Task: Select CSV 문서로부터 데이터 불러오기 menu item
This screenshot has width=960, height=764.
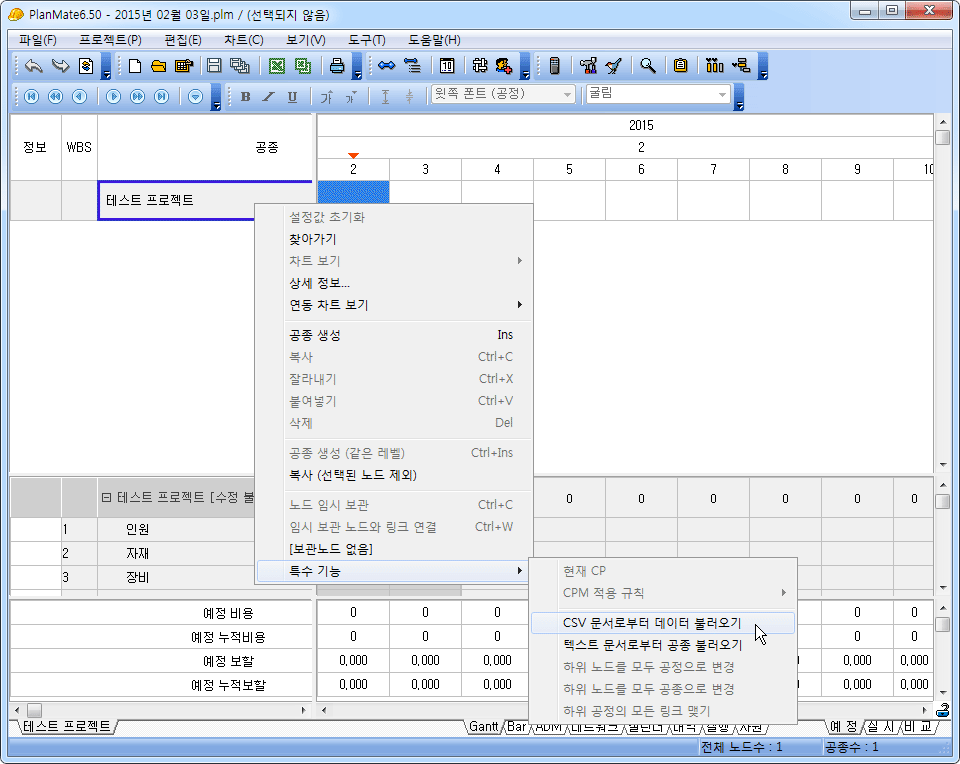Action: (x=652, y=622)
